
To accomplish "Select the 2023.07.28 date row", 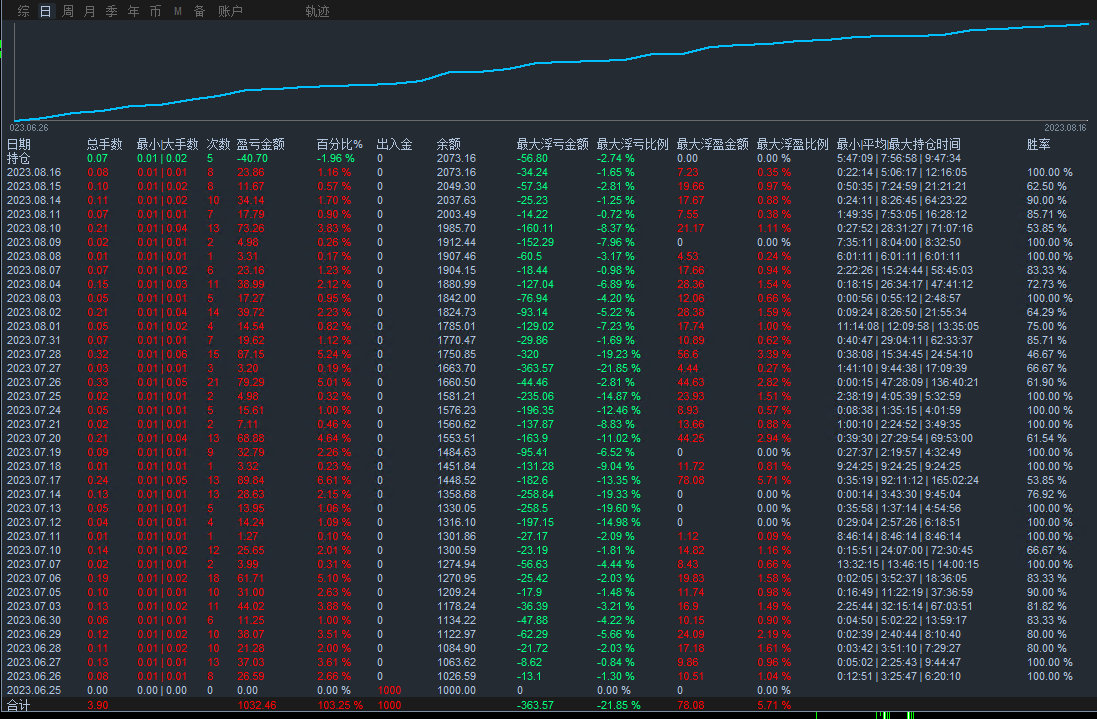I will point(34,354).
